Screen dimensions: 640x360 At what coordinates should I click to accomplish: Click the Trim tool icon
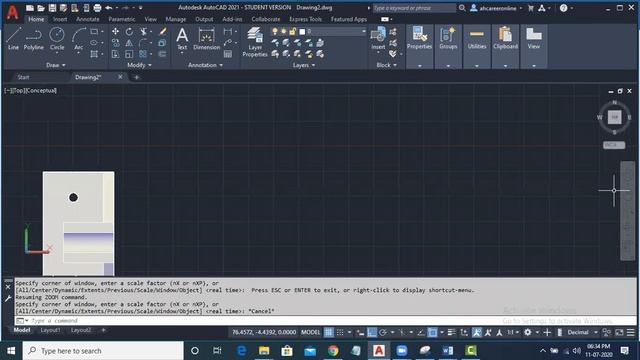pyautogui.click(x=144, y=31)
